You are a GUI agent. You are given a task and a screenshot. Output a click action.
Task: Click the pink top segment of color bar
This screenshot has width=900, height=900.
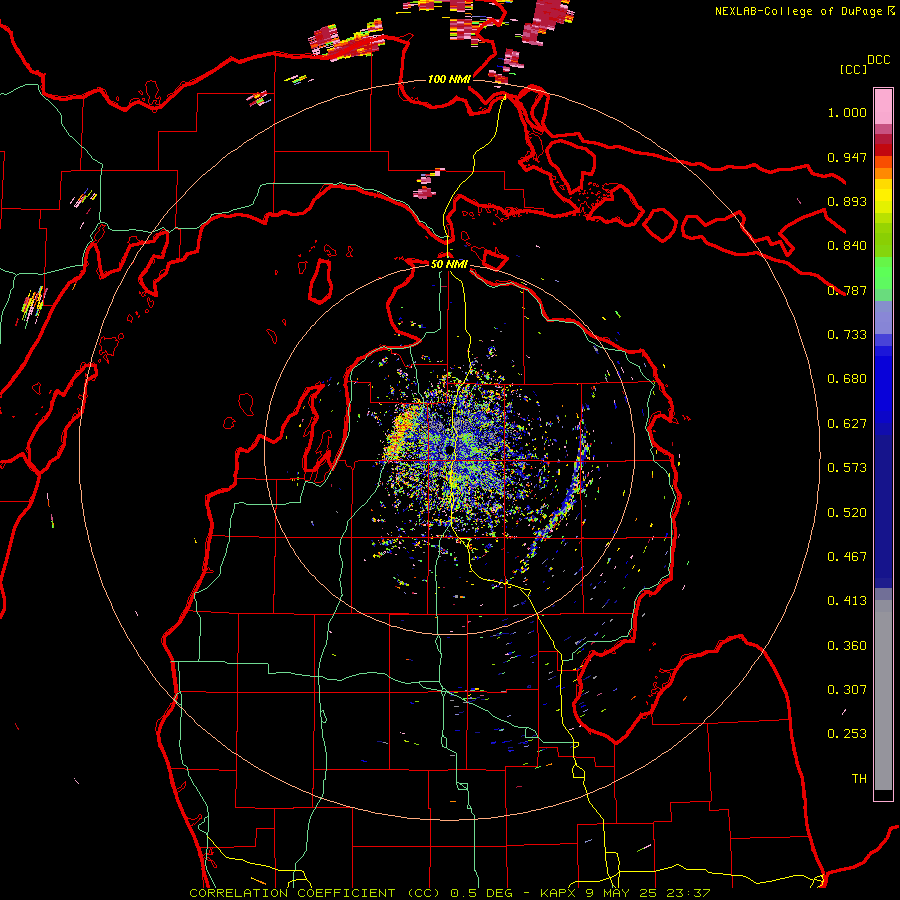point(883,107)
